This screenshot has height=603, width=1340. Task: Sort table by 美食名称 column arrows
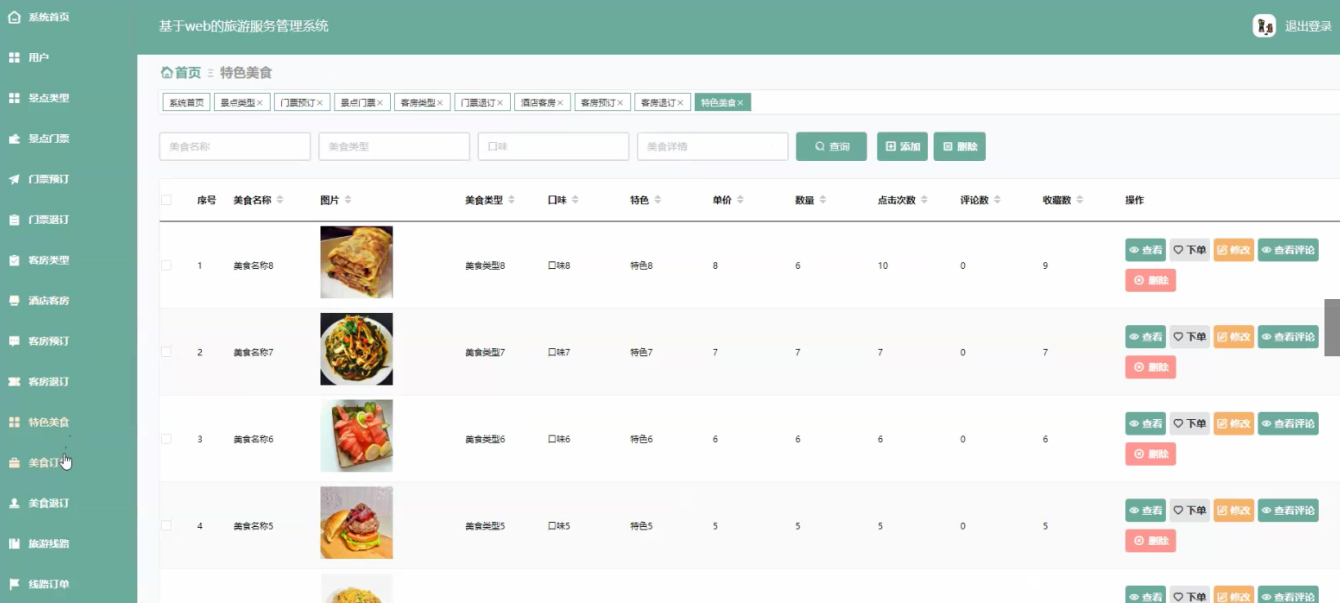[x=280, y=200]
